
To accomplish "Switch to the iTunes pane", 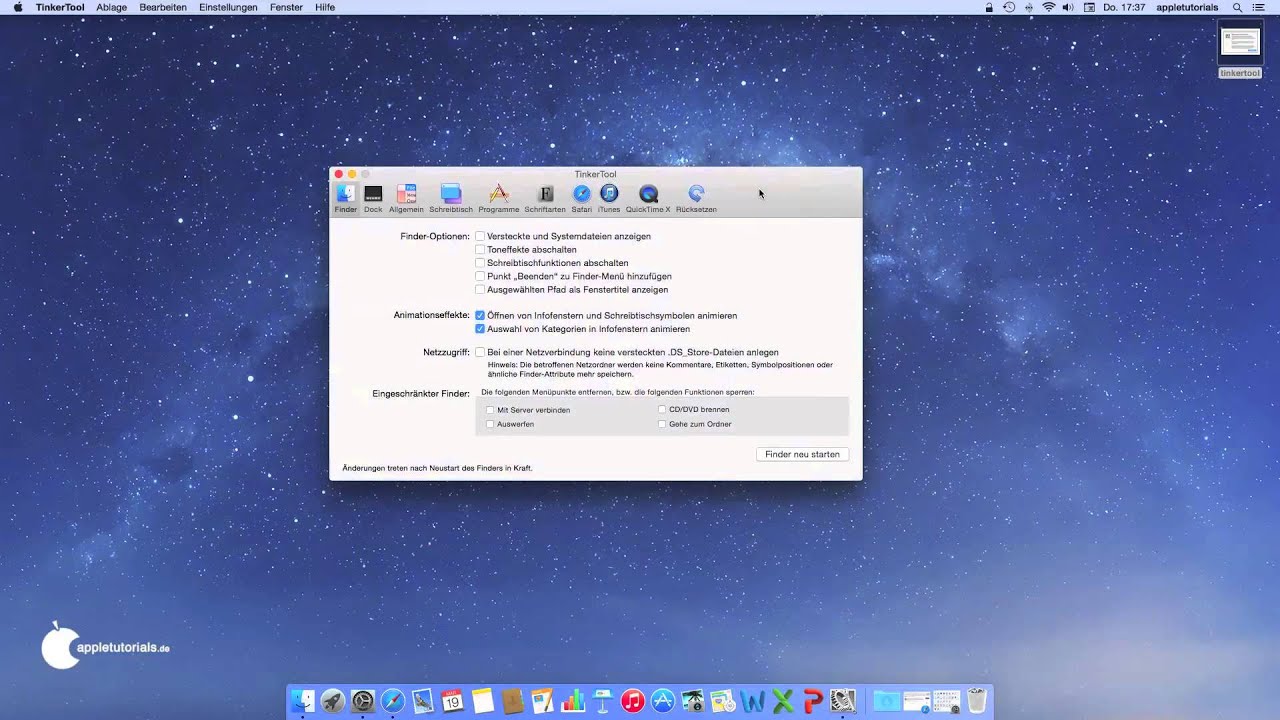I will (609, 198).
